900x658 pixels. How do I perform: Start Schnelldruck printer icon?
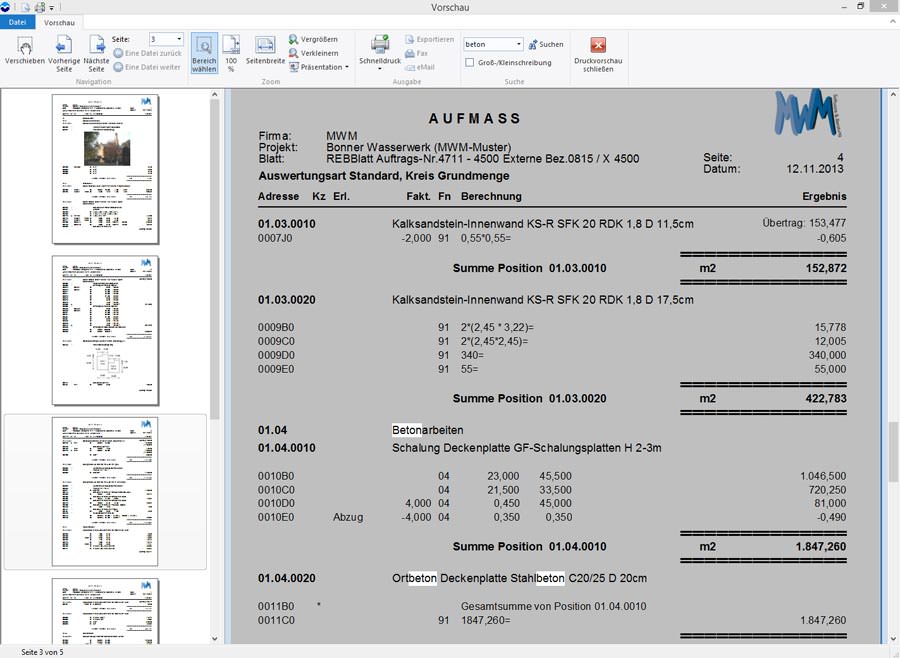click(379, 45)
